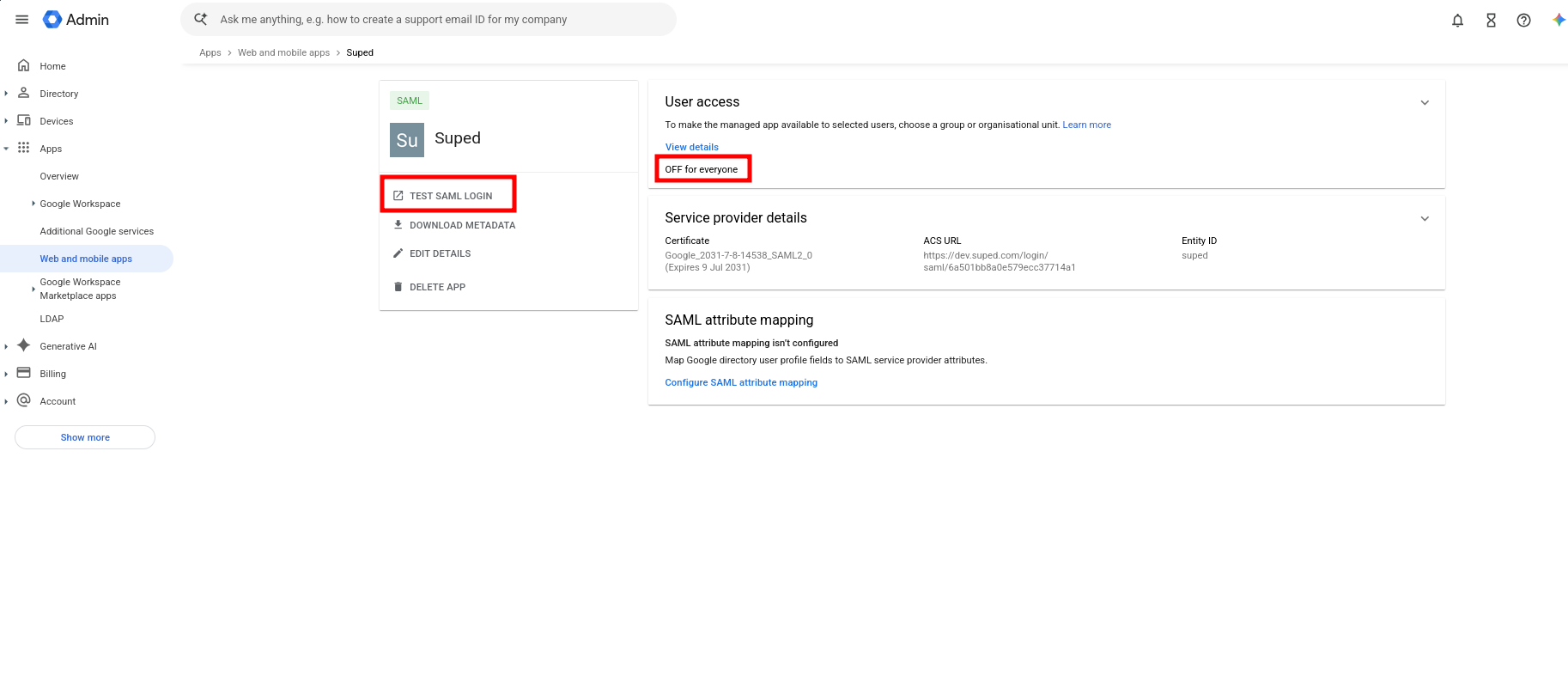Open Additional Google services

[x=97, y=231]
